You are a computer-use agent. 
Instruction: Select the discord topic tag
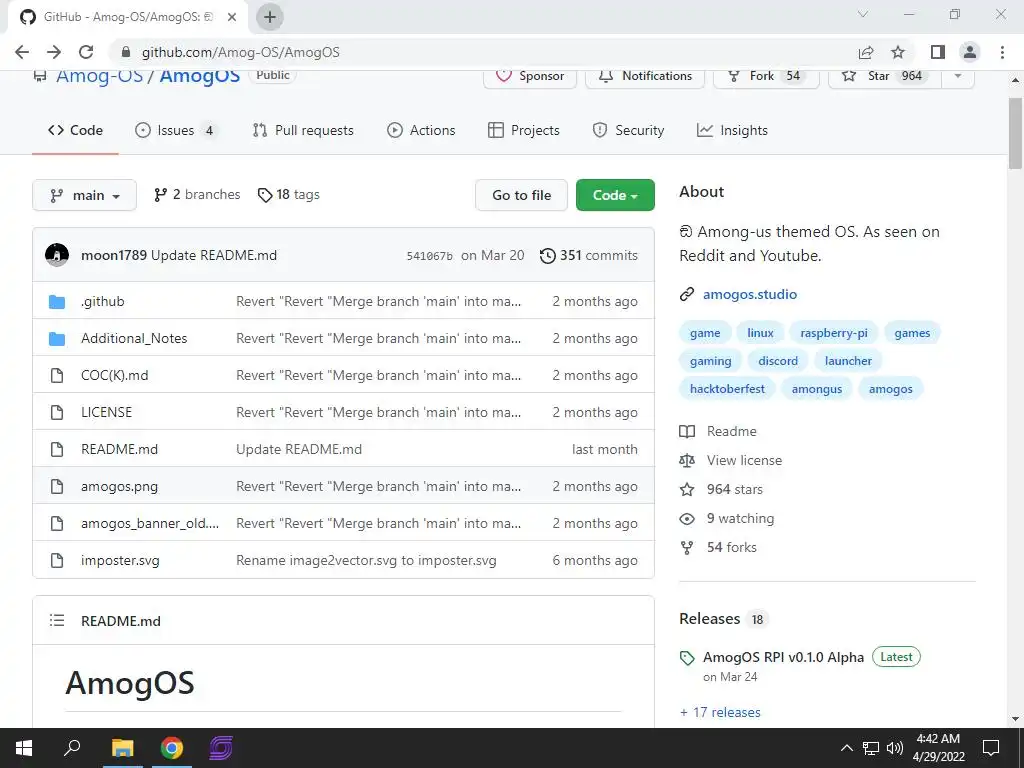(x=778, y=361)
